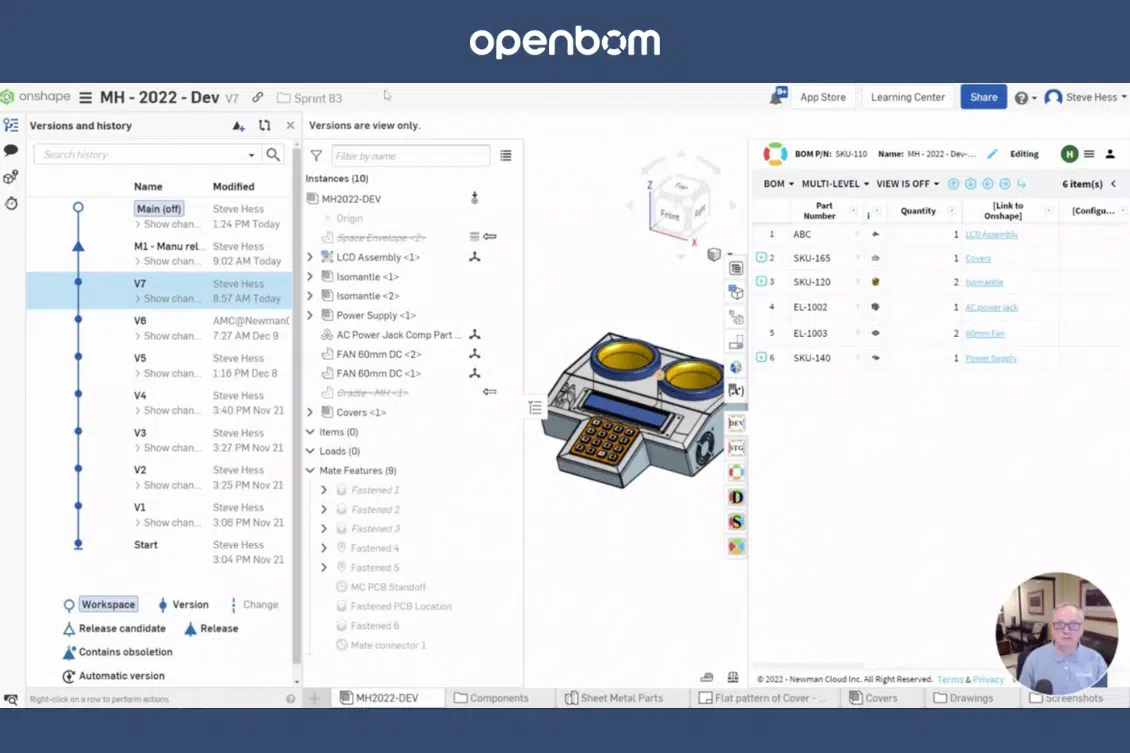This screenshot has height=753, width=1130.
Task: Collapse the Mate Features (9) section
Action: coord(310,471)
